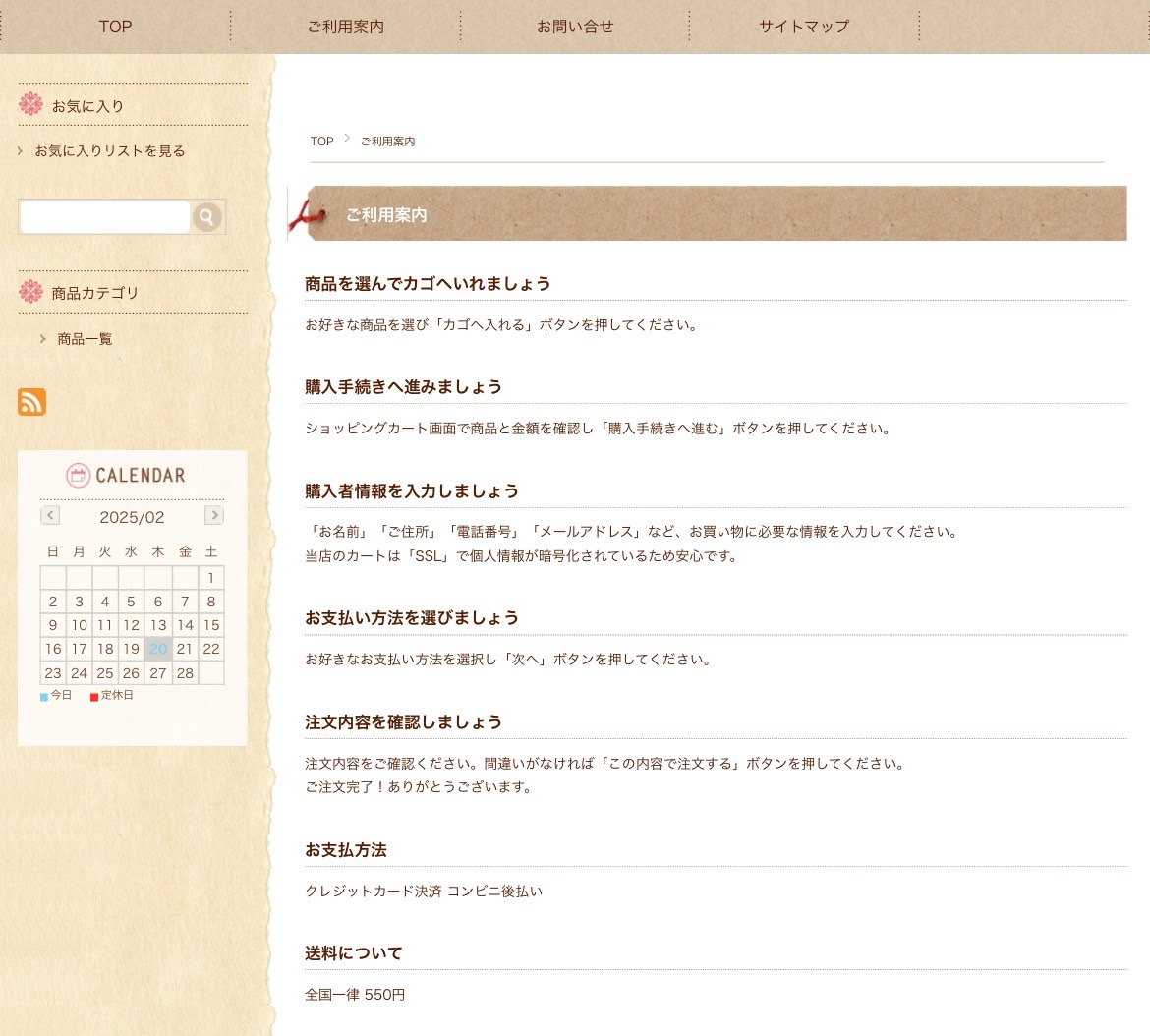Go to next month in calendar
Screen dimensions: 1150x1036
[x=213, y=515]
